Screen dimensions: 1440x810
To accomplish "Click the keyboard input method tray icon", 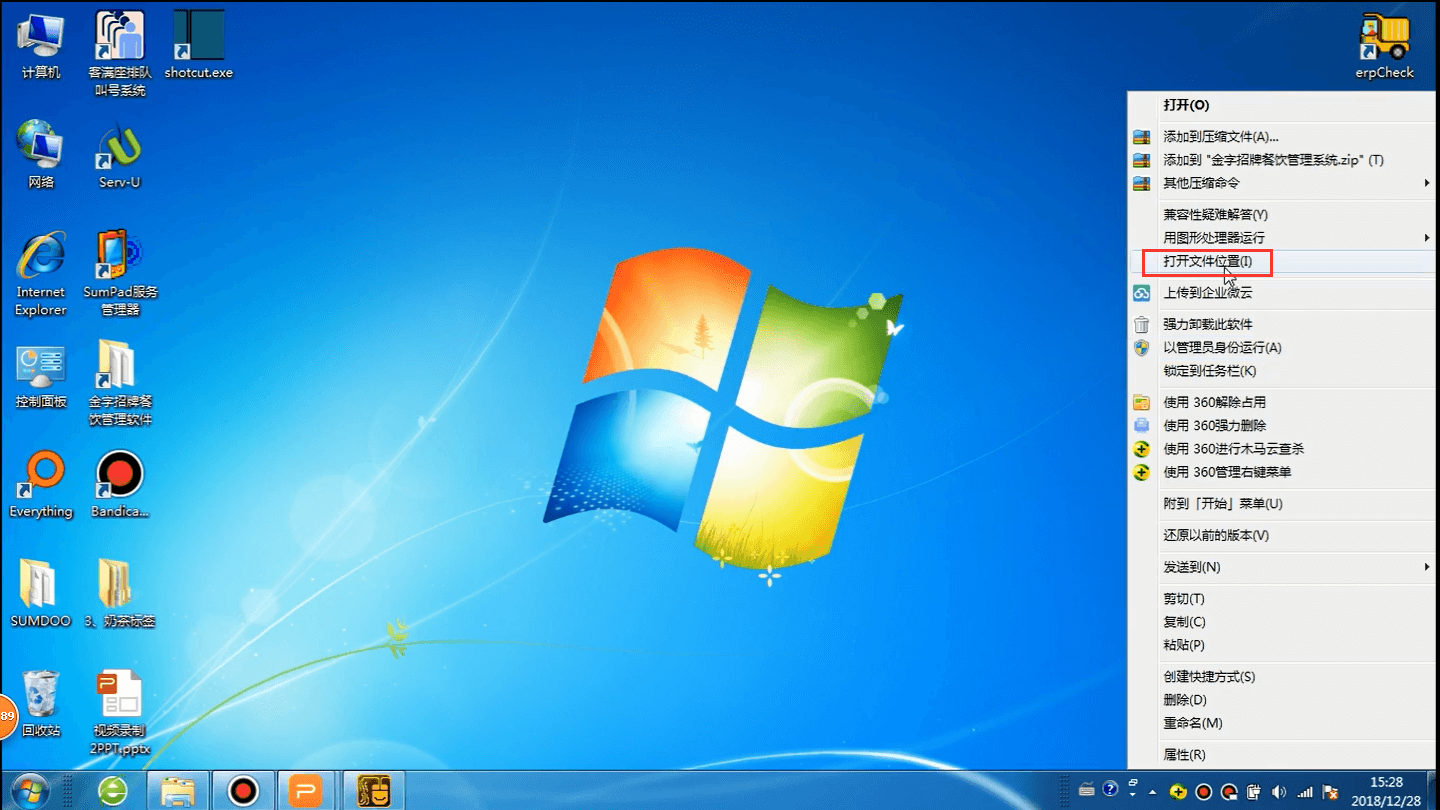I will [1087, 792].
